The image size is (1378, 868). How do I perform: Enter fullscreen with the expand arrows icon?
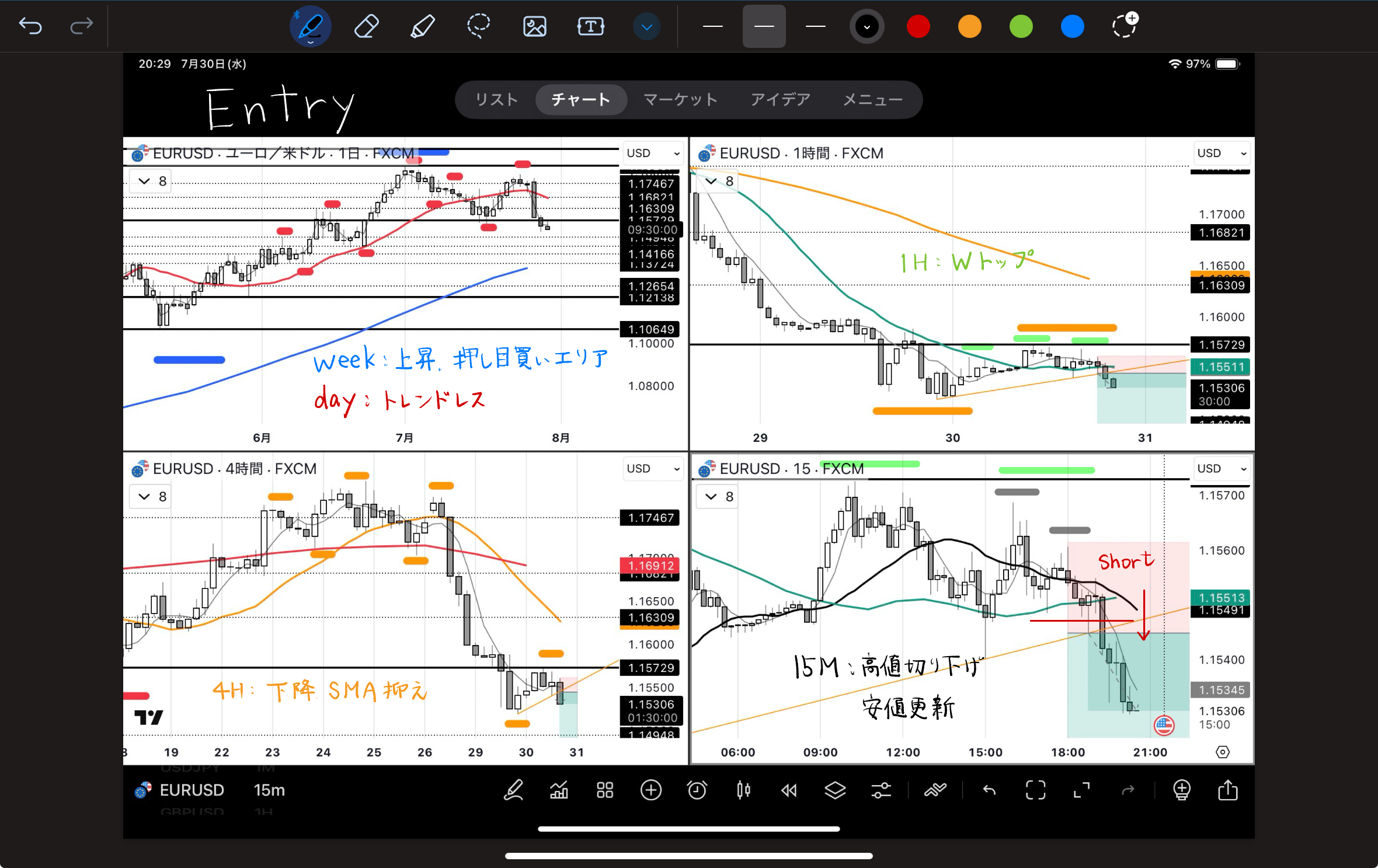tap(1081, 790)
